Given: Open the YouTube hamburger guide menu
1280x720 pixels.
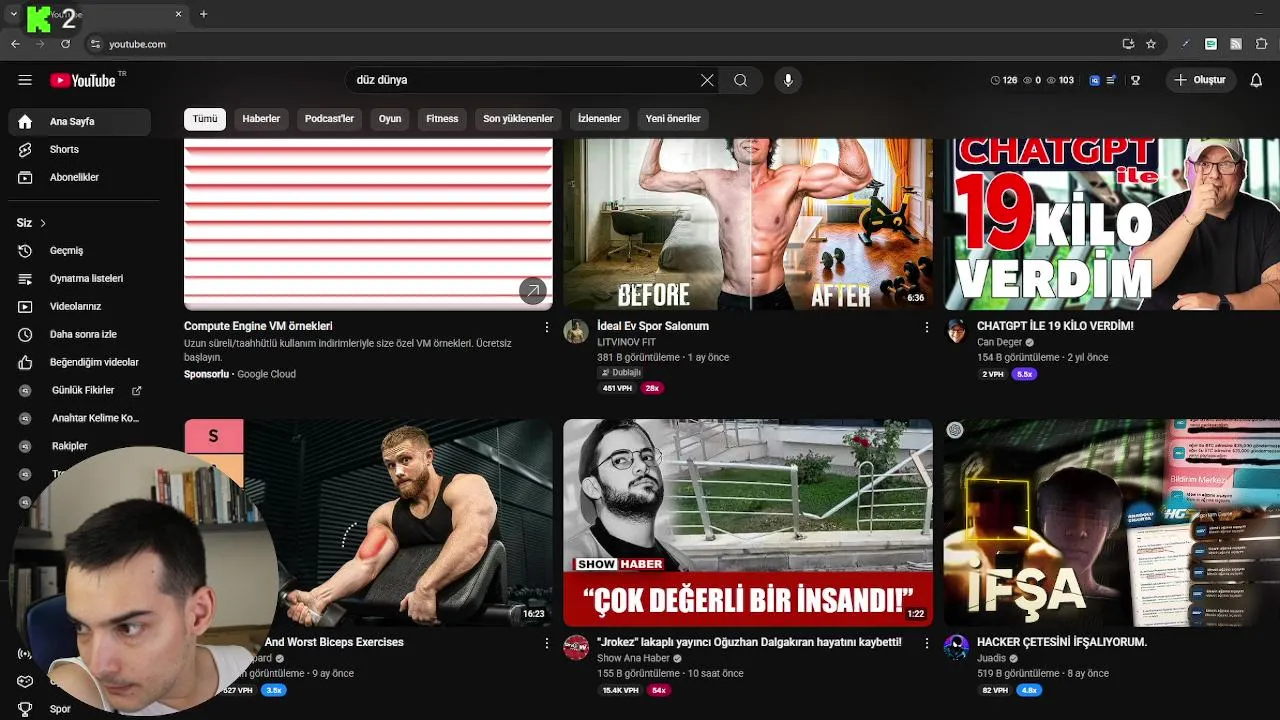Looking at the screenshot, I should point(25,80).
